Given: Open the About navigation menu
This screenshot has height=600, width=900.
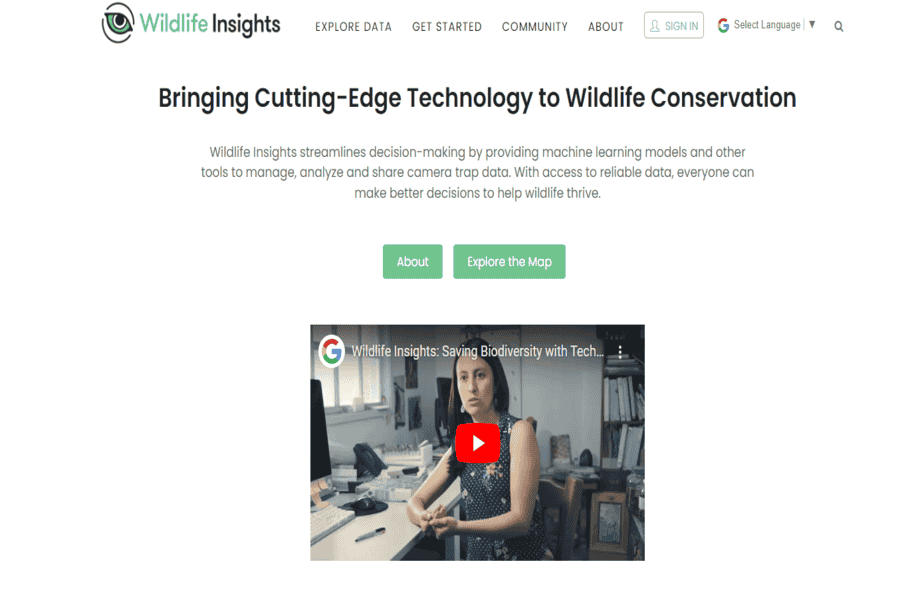Looking at the screenshot, I should [x=606, y=27].
